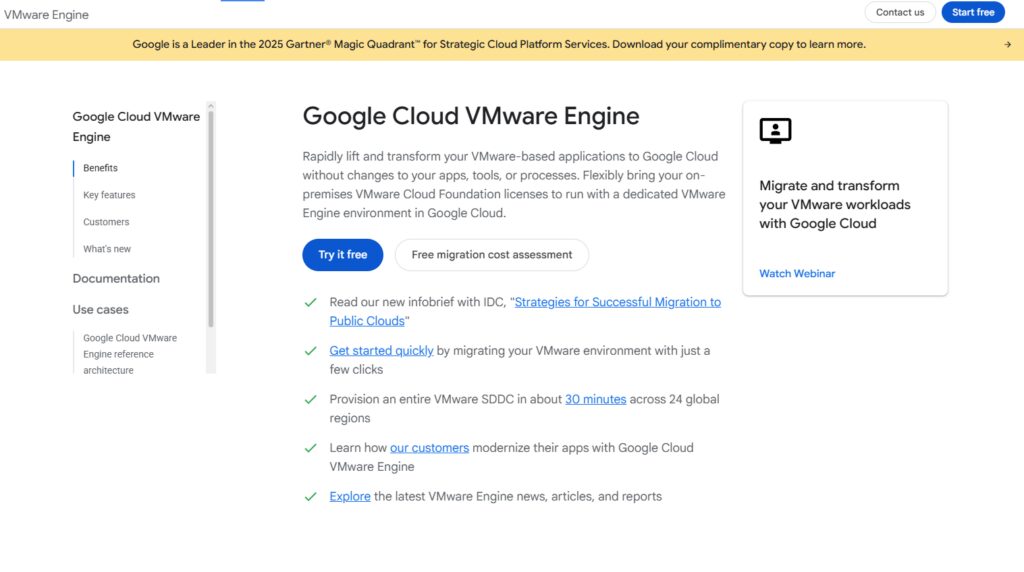Click the VMware Engine header title
This screenshot has height=572, width=1024.
46,14
